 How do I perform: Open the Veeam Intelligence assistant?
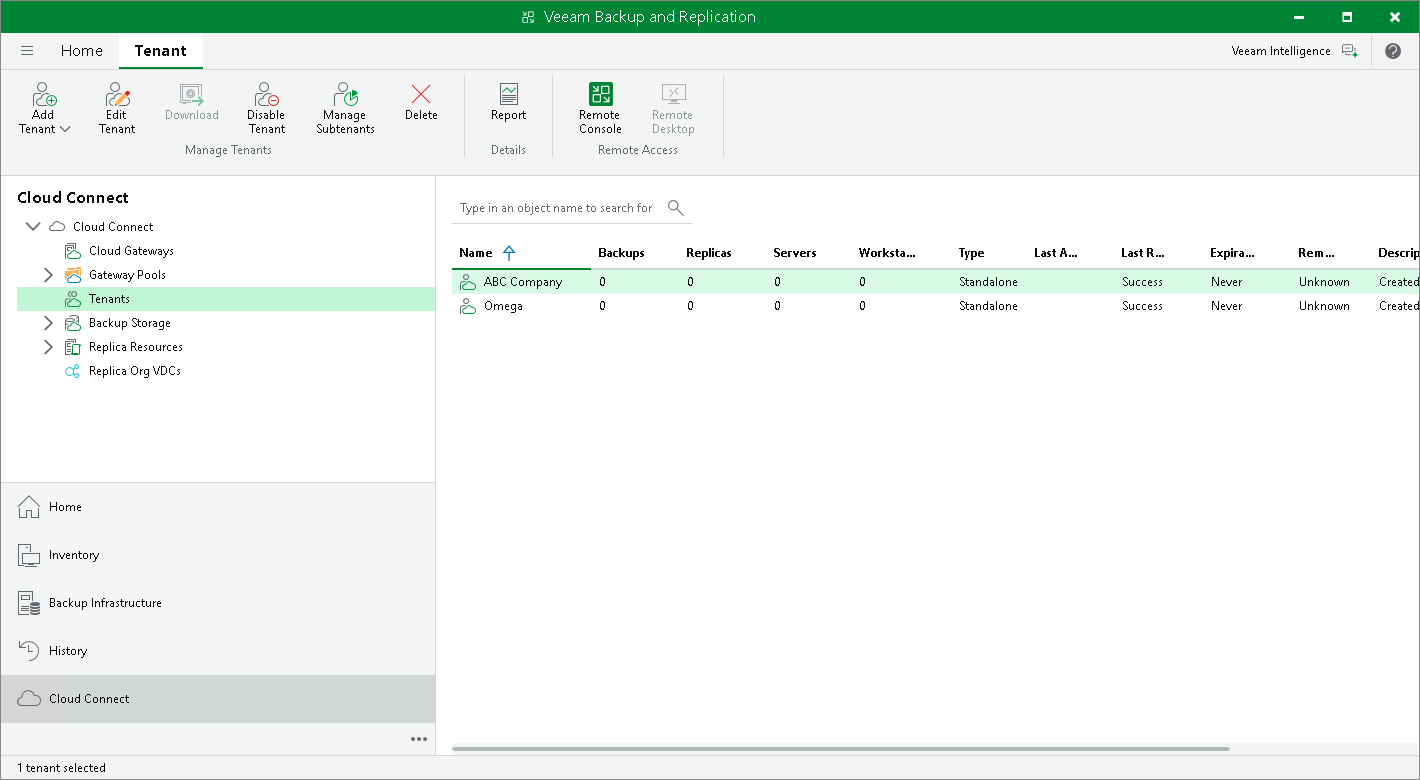pyautogui.click(x=1295, y=51)
